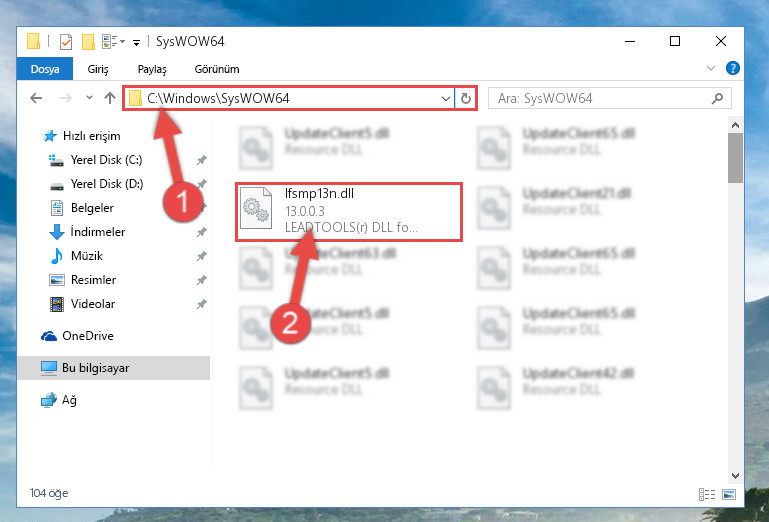Open Belgeler in the navigation pane
The height and width of the screenshot is (522, 769).
click(x=92, y=208)
